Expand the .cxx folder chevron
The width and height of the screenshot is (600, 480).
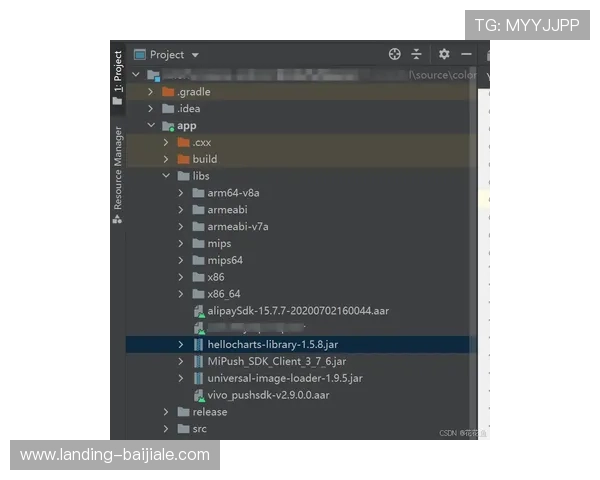[x=166, y=142]
